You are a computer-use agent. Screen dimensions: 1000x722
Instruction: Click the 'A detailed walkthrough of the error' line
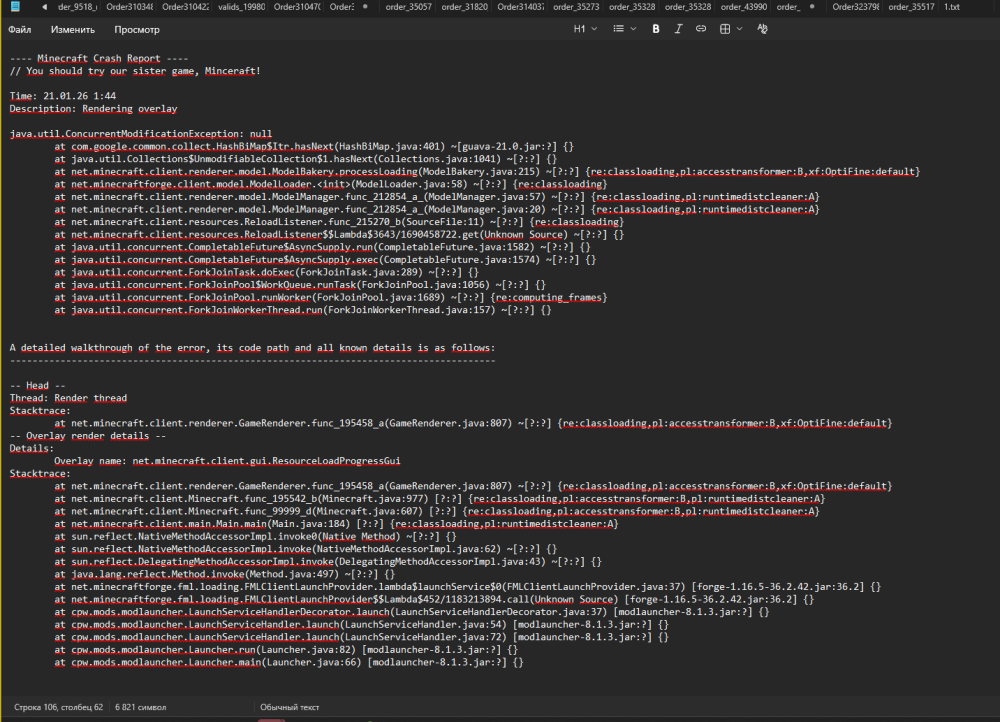pyautogui.click(x=252, y=348)
